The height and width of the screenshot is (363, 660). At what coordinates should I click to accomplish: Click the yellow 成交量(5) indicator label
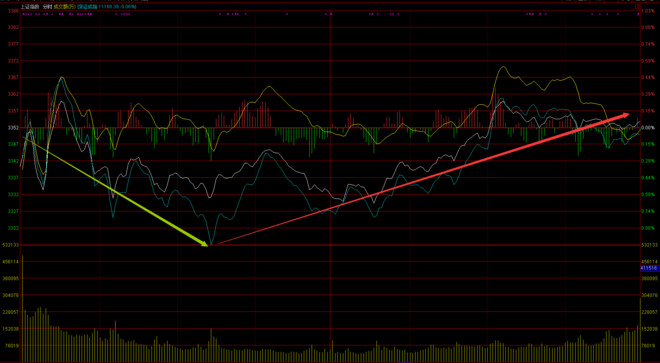coord(64,7)
